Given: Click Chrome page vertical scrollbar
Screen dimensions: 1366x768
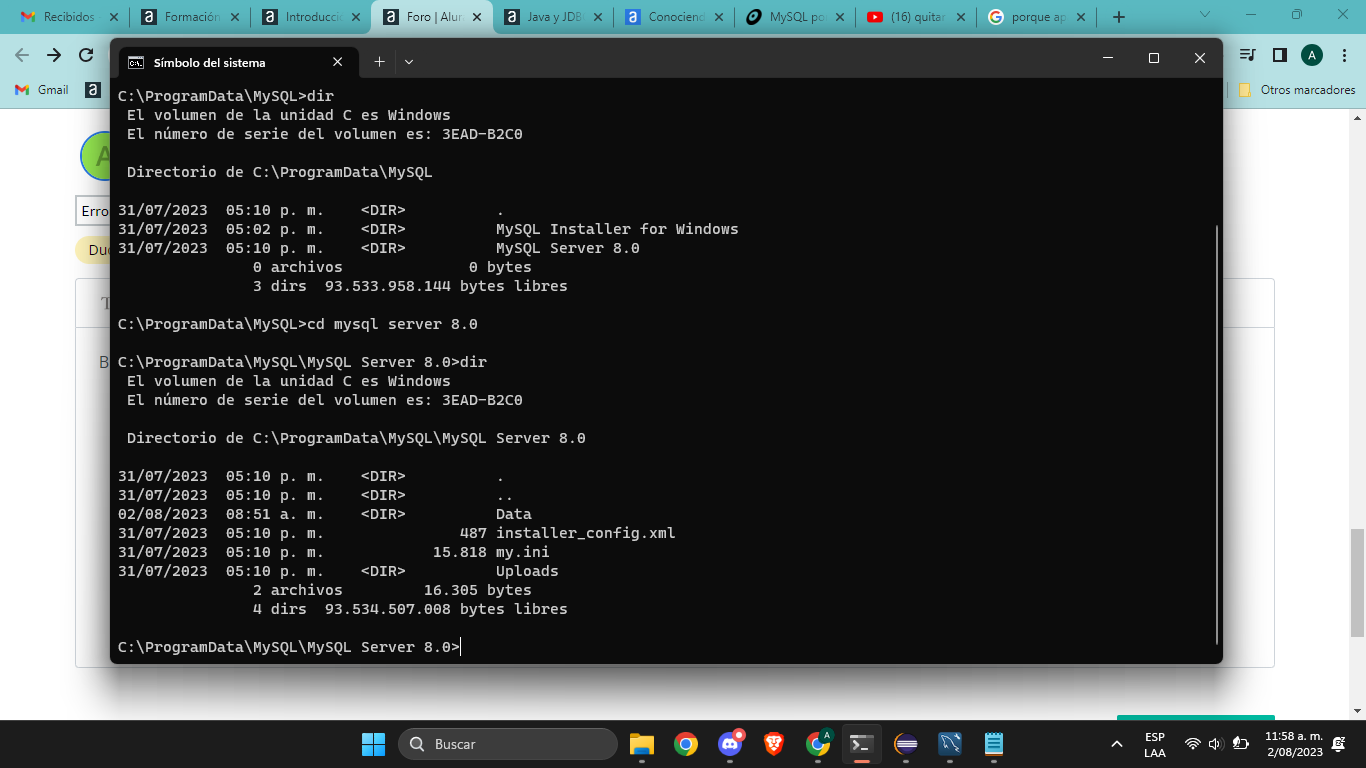Looking at the screenshot, I should pyautogui.click(x=1357, y=583).
